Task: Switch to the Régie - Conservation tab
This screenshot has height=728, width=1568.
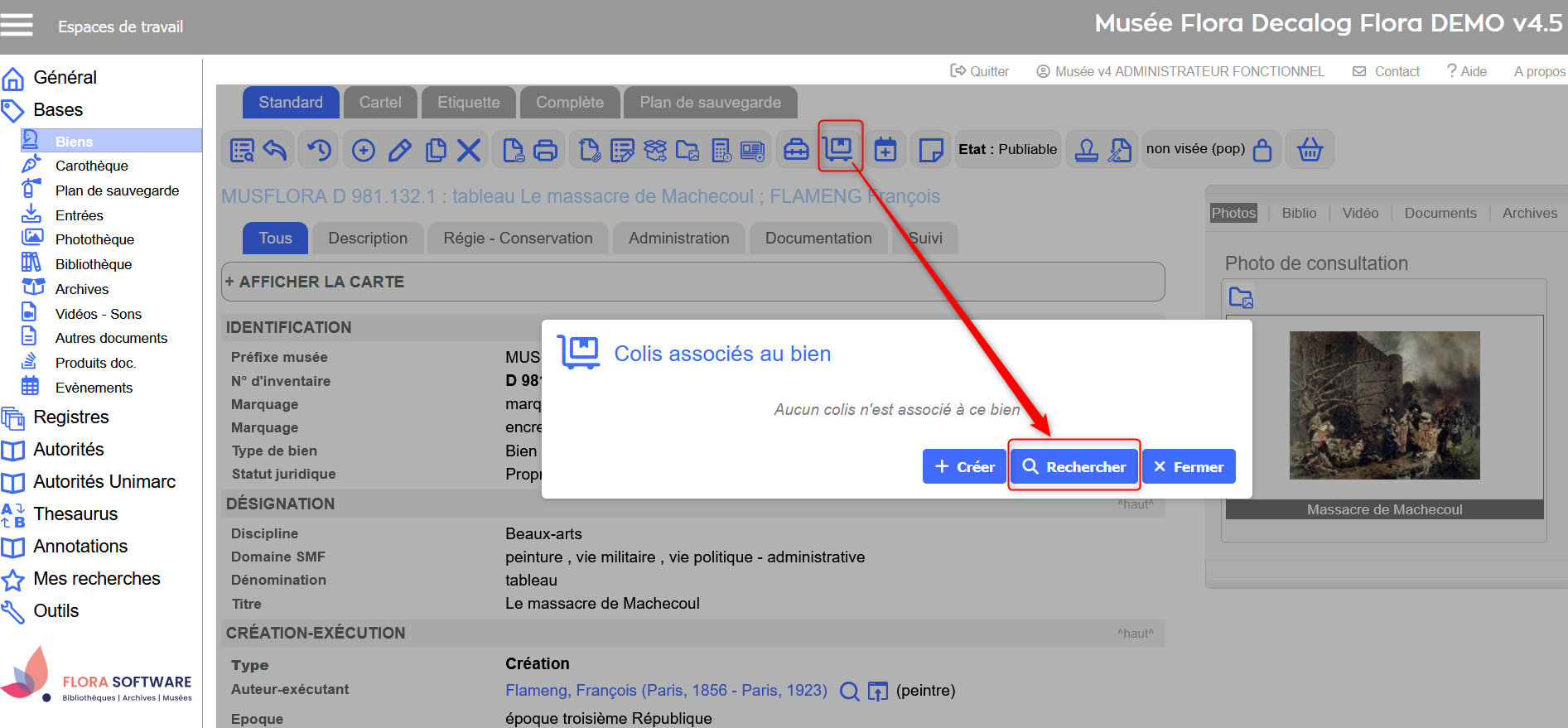Action: [x=518, y=239]
